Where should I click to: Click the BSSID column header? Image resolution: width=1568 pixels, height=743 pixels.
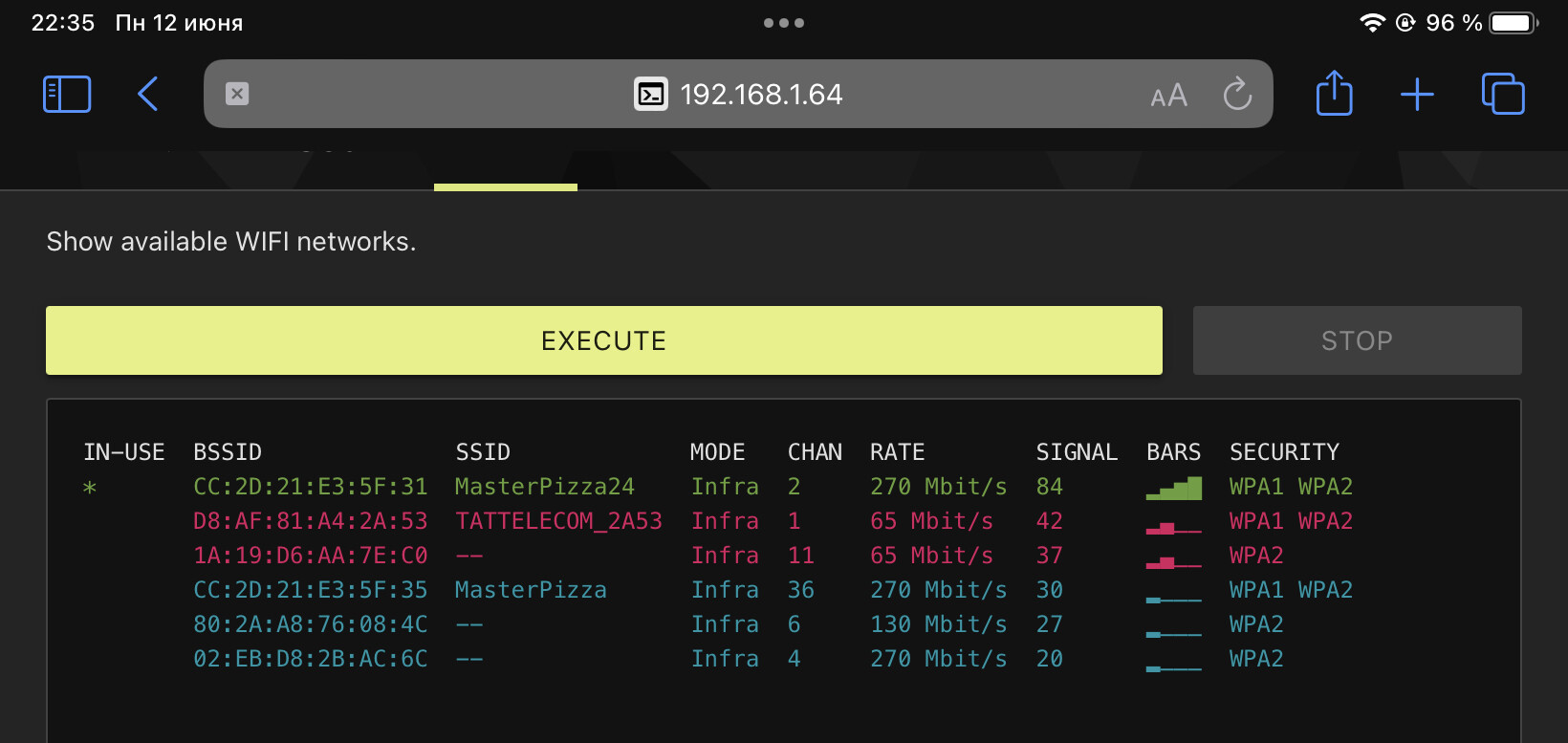tap(228, 452)
